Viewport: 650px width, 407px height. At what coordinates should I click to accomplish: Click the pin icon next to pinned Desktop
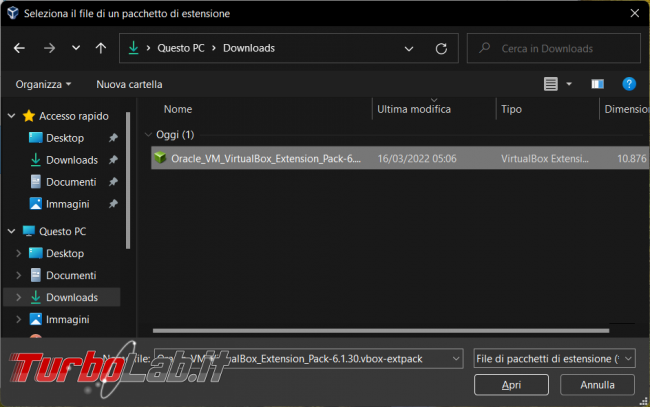pos(113,138)
